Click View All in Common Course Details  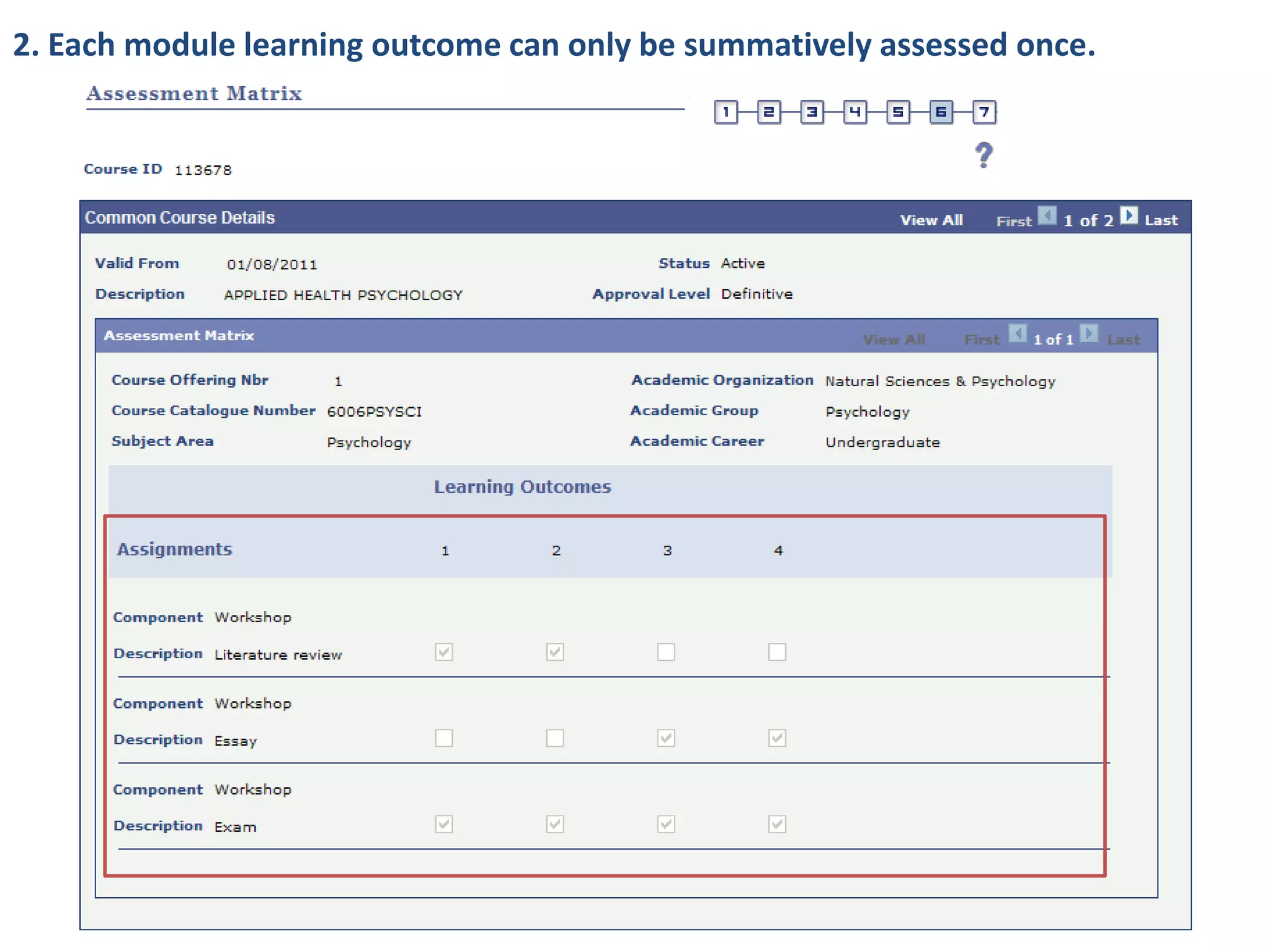(931, 221)
